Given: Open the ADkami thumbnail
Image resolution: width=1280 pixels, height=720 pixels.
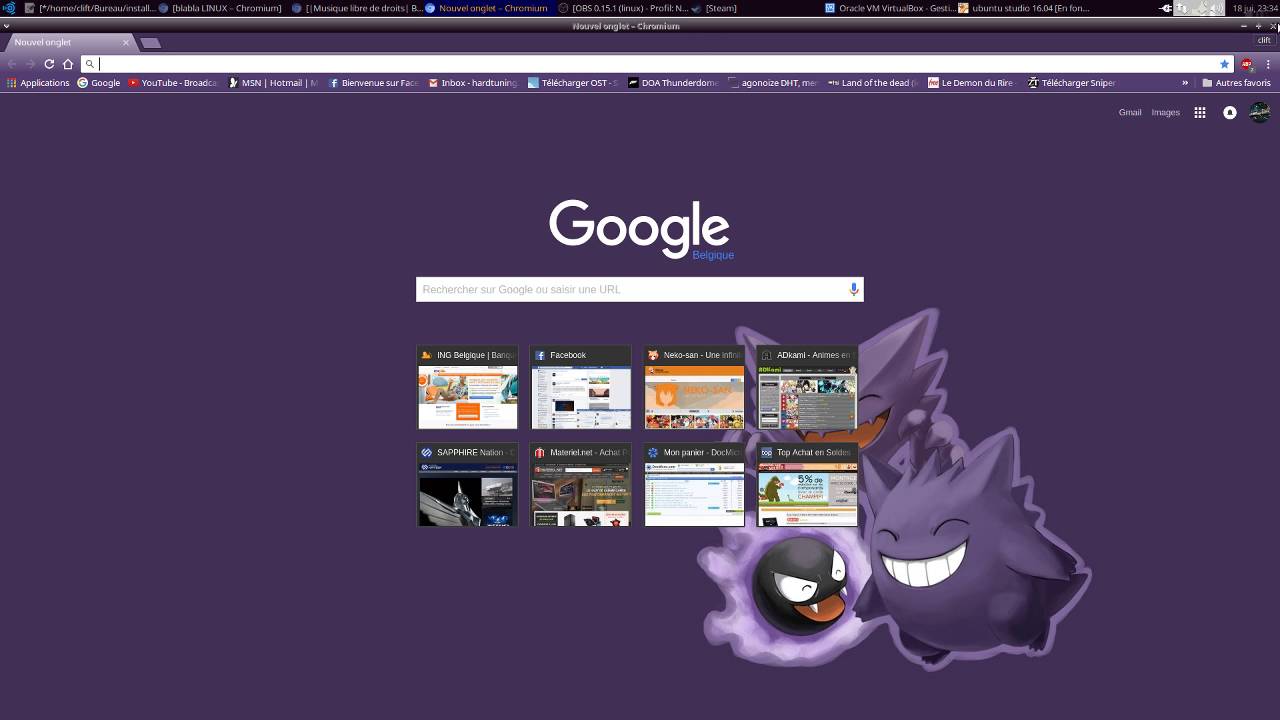Looking at the screenshot, I should pyautogui.click(x=807, y=387).
